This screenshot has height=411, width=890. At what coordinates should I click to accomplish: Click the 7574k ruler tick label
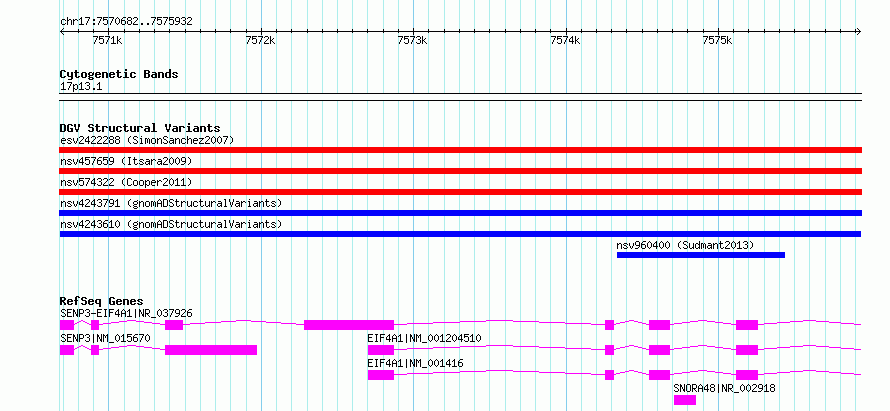(565, 41)
